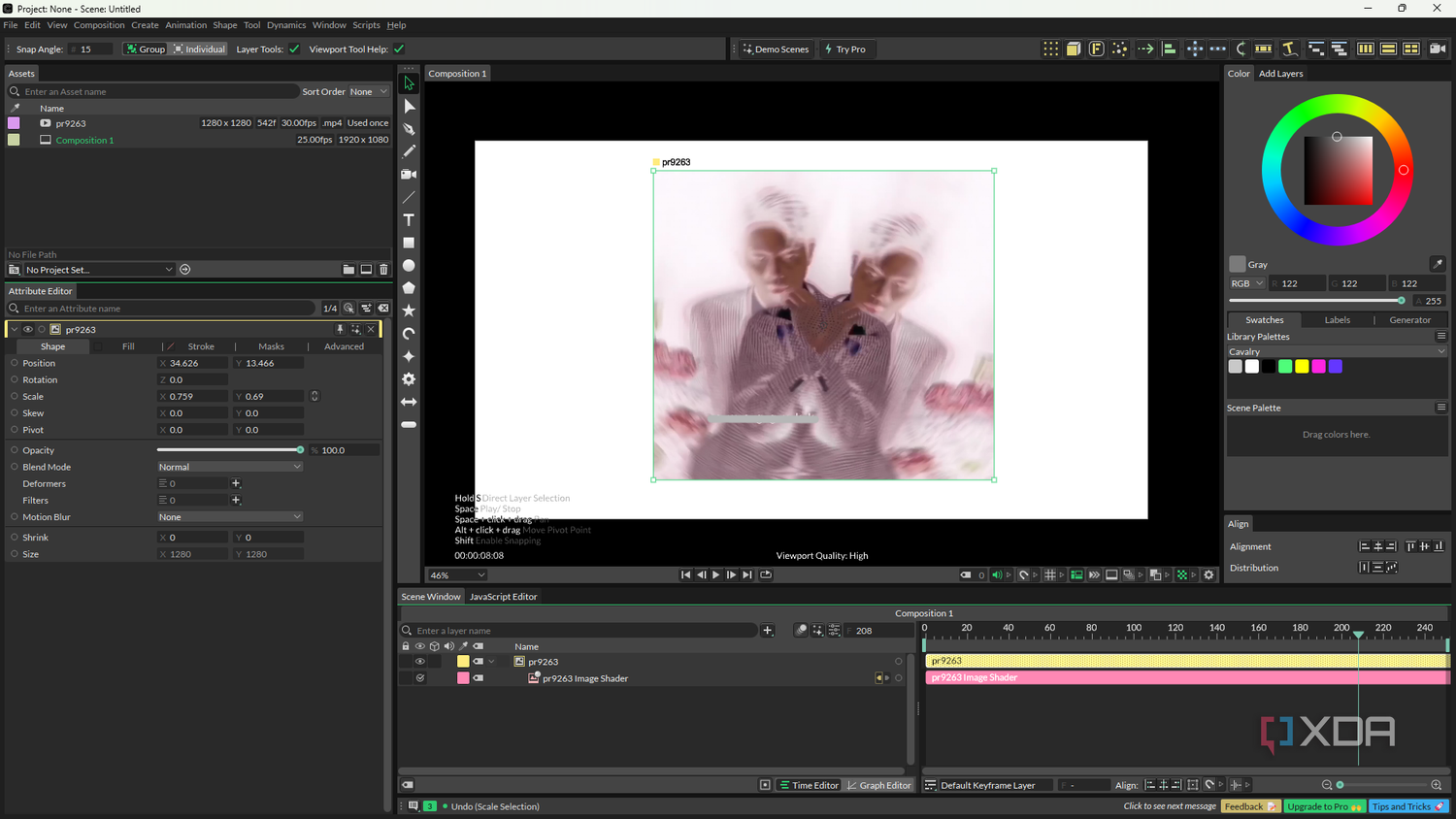Screen dimensions: 1456x819
Task: Open the Motion Blur dropdown
Action: point(230,517)
